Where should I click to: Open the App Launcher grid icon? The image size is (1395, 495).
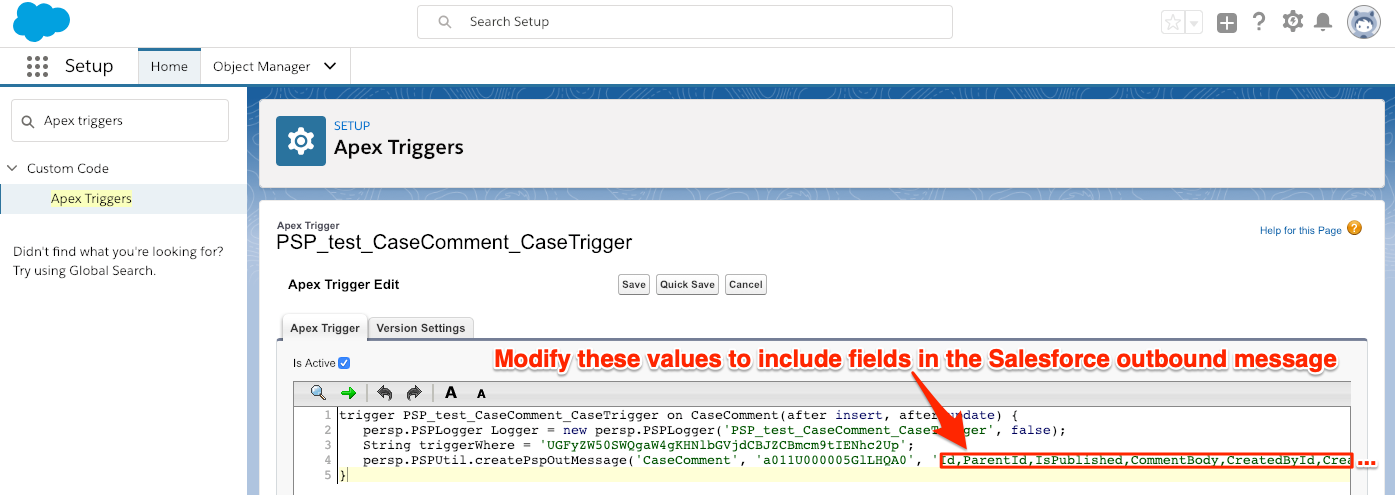point(37,67)
